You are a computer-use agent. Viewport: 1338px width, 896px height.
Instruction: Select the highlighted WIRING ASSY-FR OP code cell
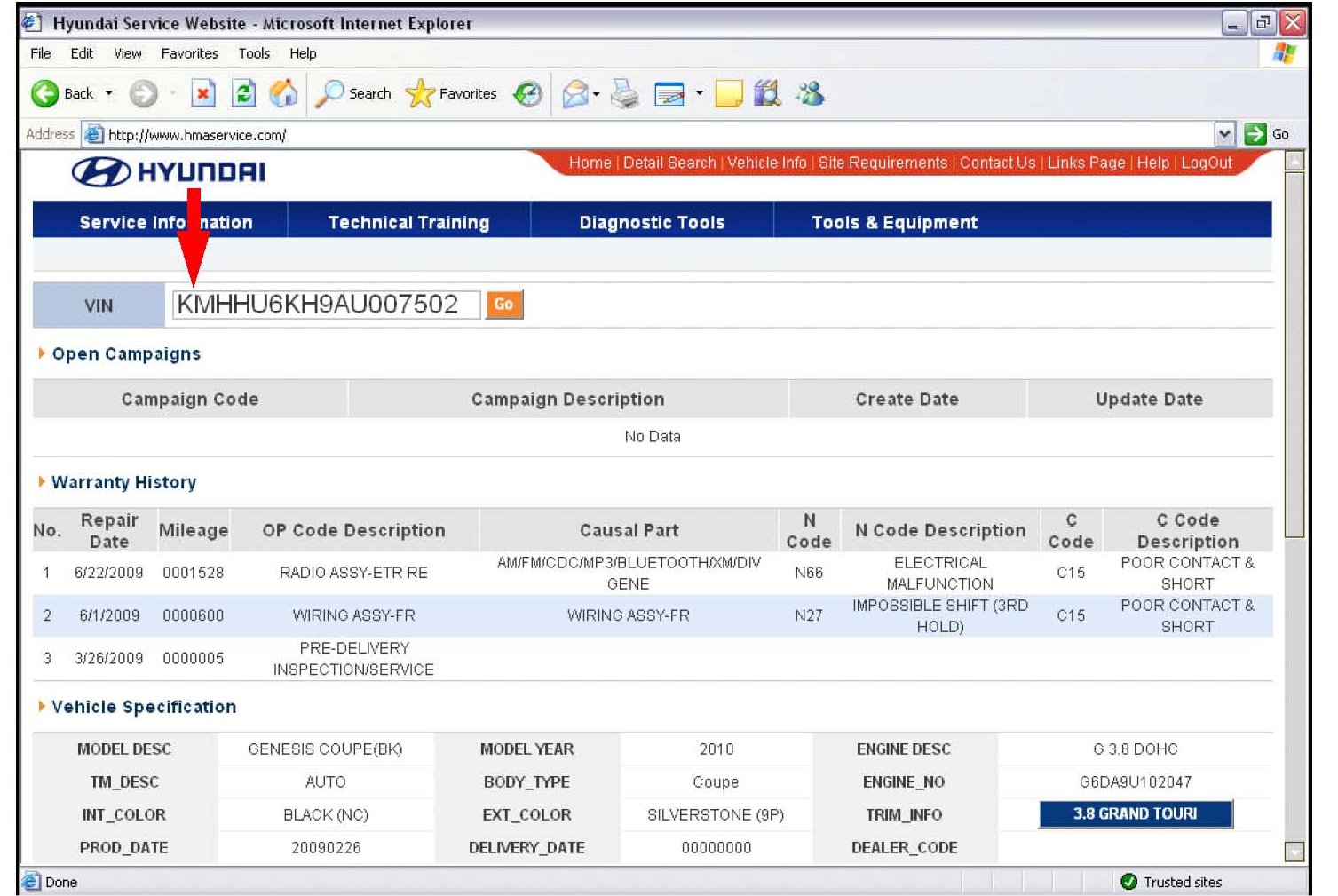pos(353,615)
